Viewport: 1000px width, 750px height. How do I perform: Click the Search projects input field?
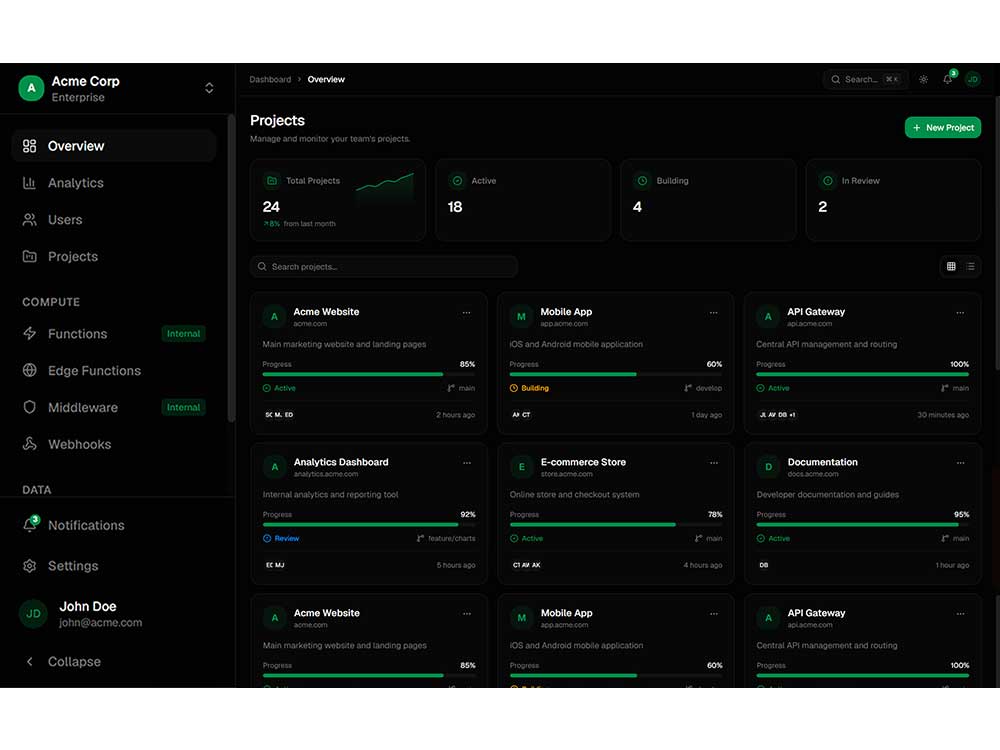[384, 267]
